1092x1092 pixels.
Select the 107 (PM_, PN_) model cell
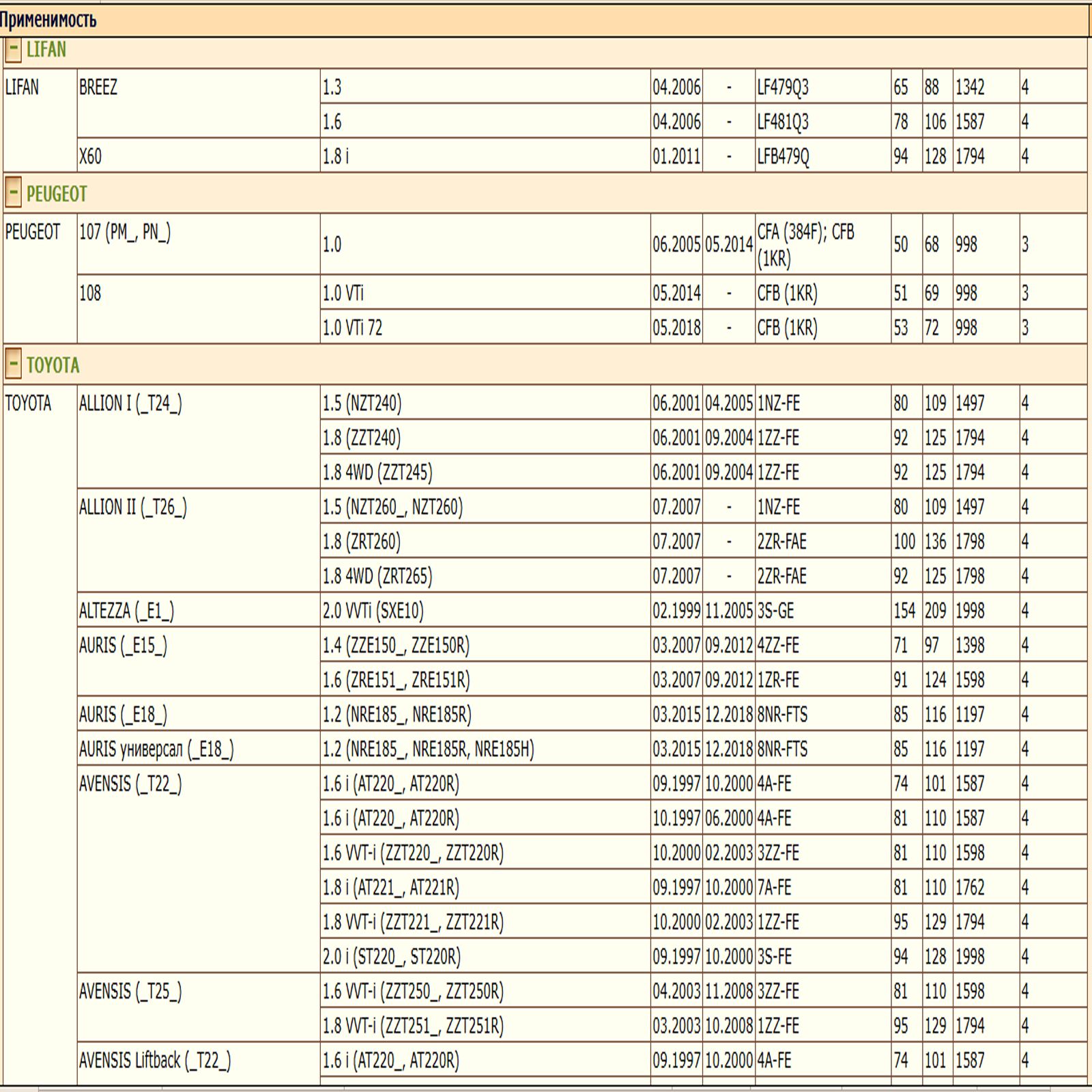pyautogui.click(x=125, y=233)
